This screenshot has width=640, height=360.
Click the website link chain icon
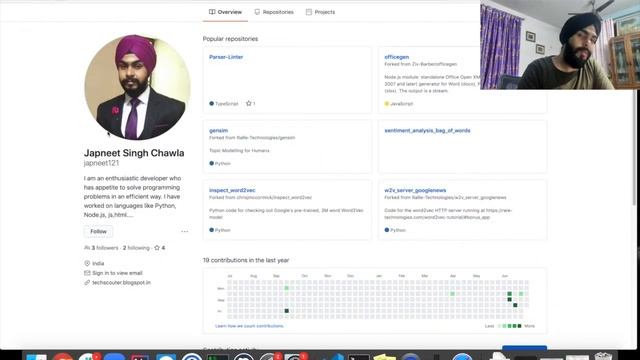pos(87,282)
